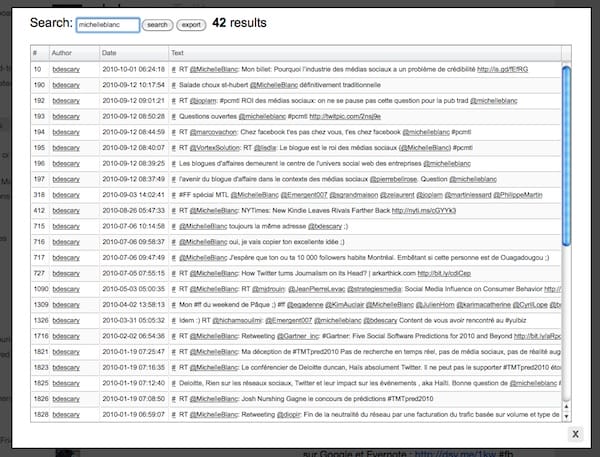This screenshot has width=600, height=457.
Task: Close the results dialog with X
Action: tap(574, 434)
